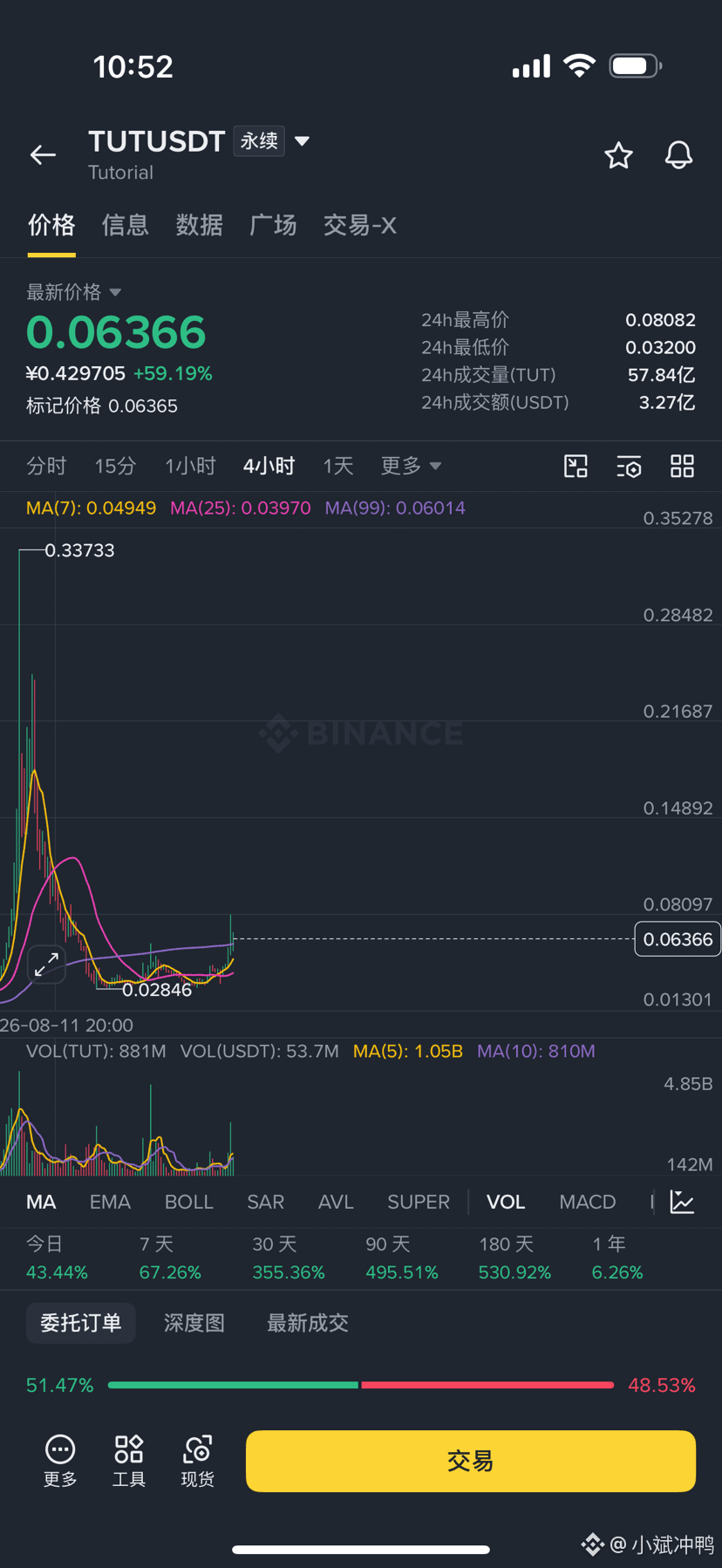Tap the MA(25): 0.03970 legend value
The image size is (722, 1568).
tap(240, 508)
